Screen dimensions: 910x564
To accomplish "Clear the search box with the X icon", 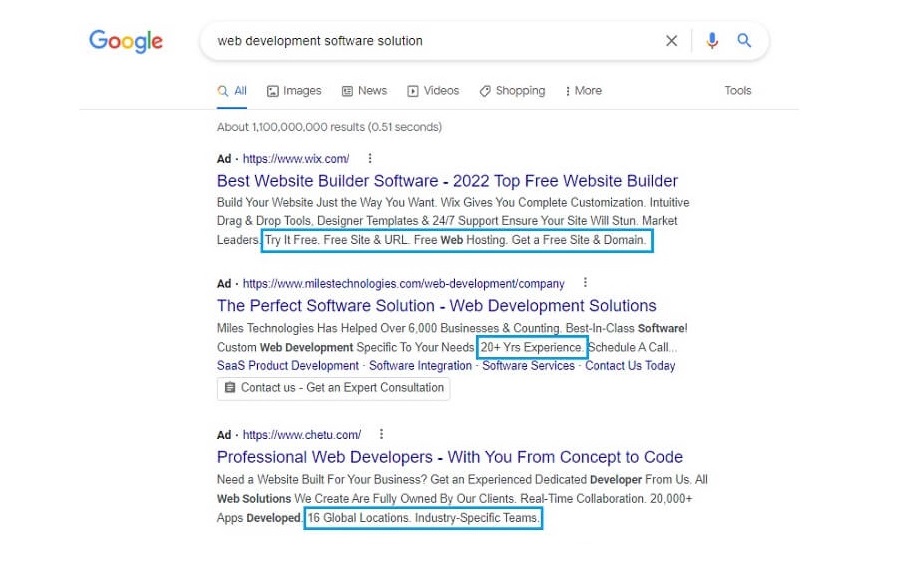I will coord(671,41).
